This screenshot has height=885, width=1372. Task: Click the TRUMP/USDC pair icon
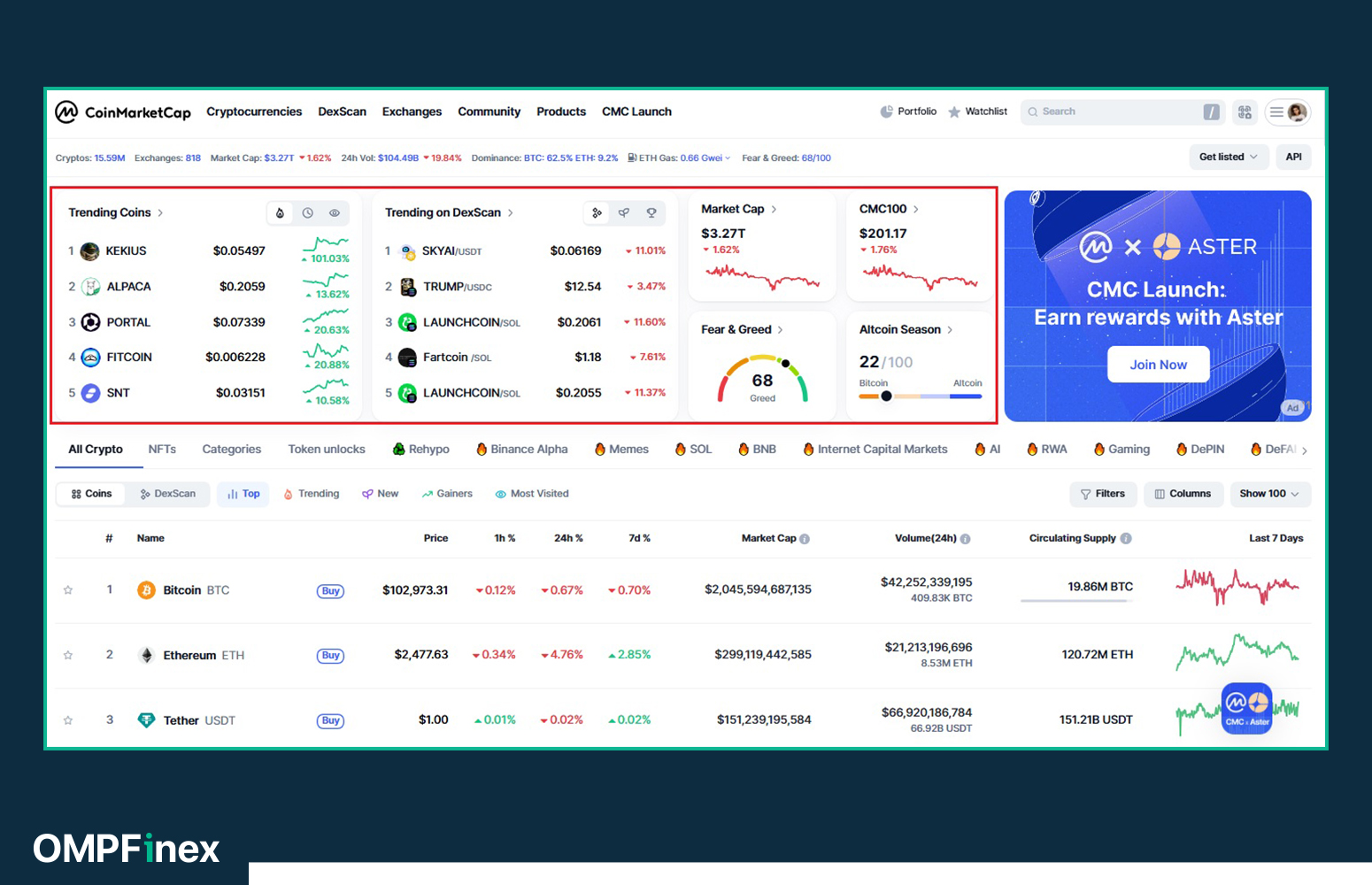click(407, 287)
